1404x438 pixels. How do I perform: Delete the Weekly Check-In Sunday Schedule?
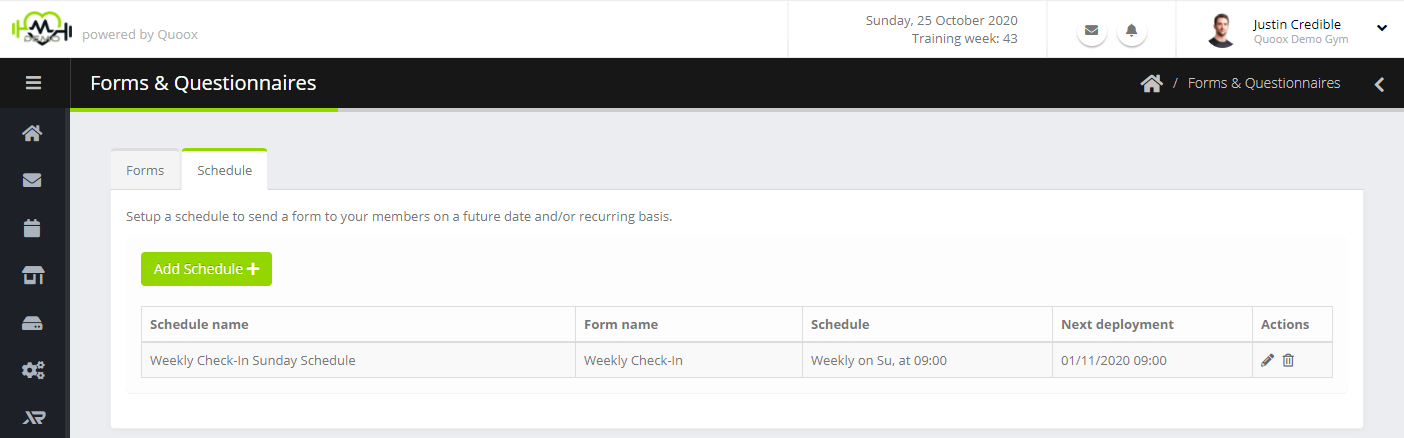(1288, 360)
